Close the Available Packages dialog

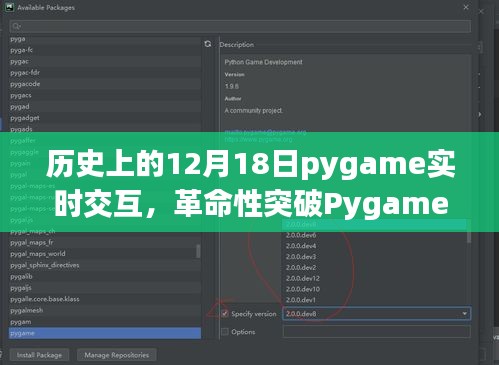(x=466, y=7)
